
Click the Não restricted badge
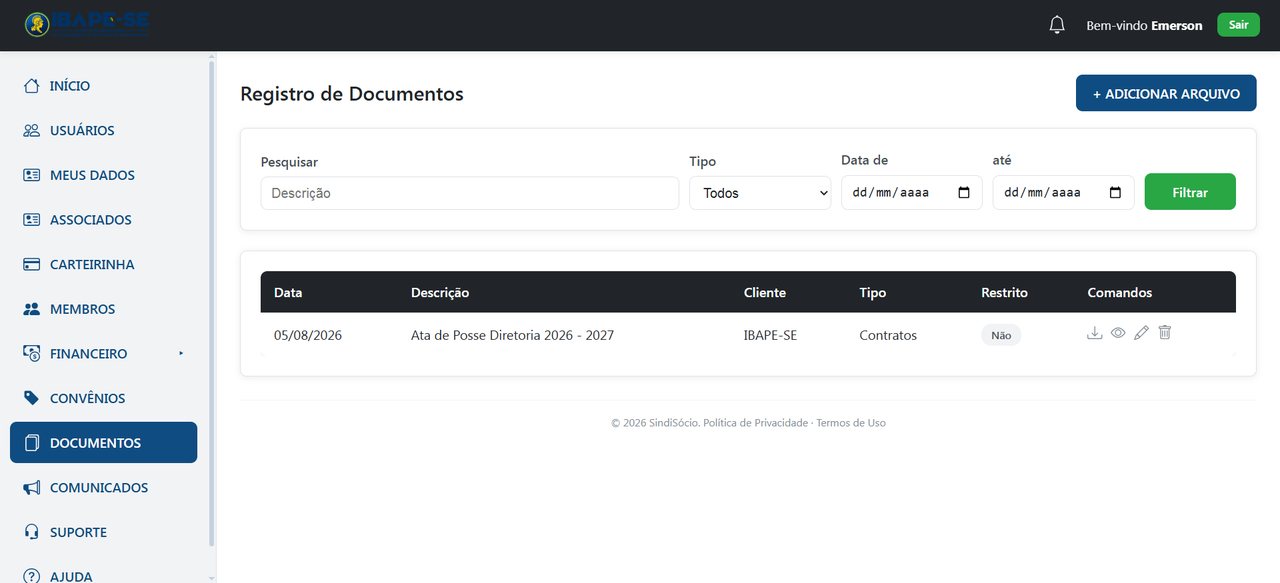[1001, 335]
